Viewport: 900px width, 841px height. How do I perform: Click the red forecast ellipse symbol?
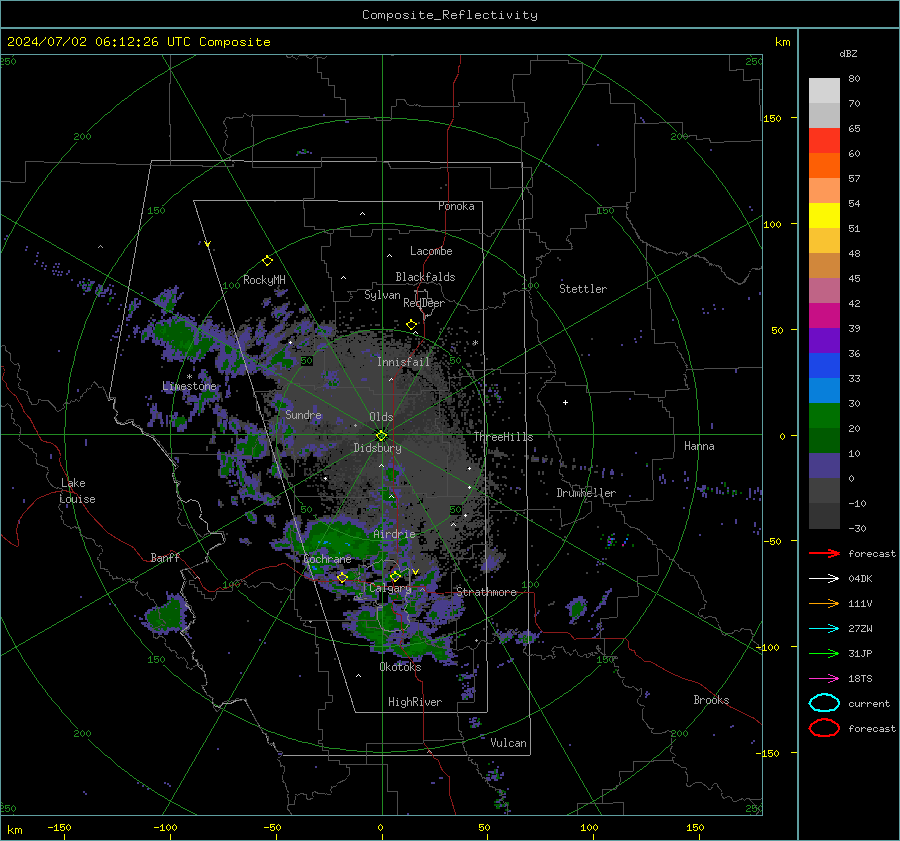pyautogui.click(x=824, y=728)
